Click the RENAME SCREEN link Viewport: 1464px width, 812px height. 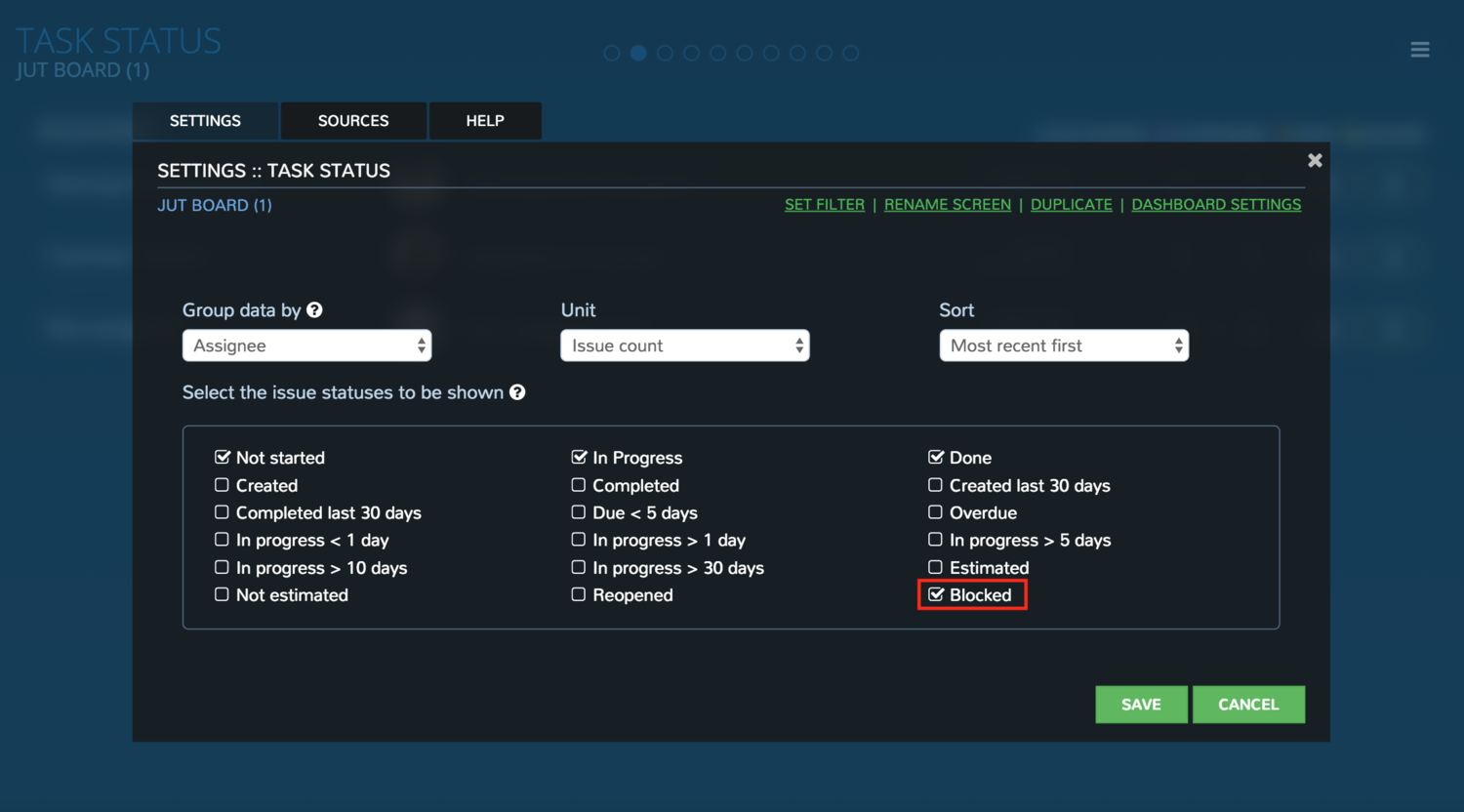click(x=948, y=204)
